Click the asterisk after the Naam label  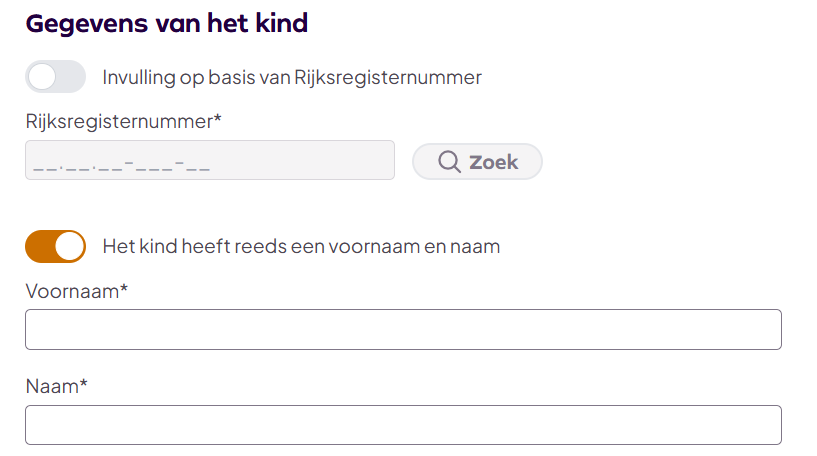84,384
